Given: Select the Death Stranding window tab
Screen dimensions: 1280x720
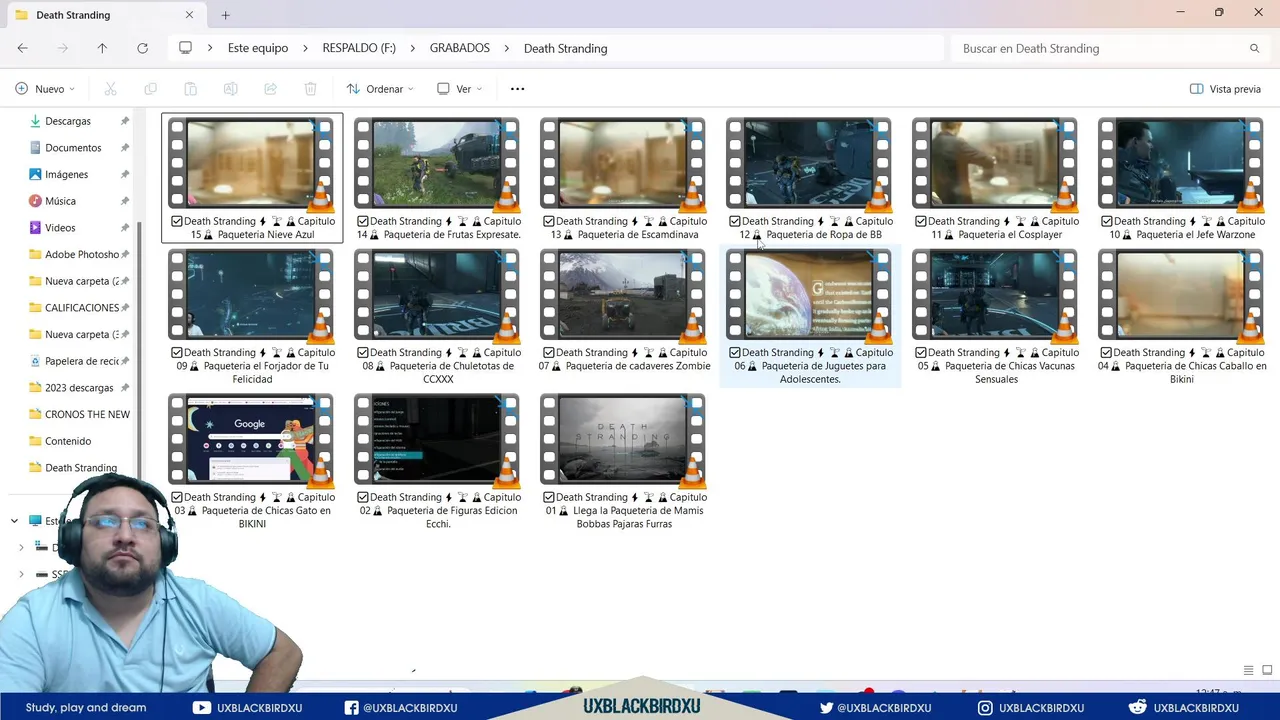Looking at the screenshot, I should click(105, 15).
